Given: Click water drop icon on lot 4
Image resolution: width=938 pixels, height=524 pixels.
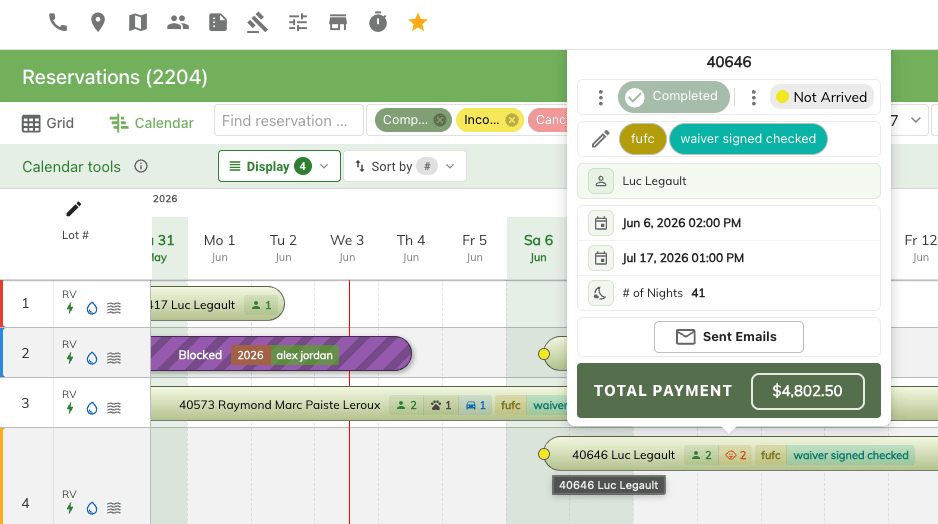Looking at the screenshot, I should 92,508.
